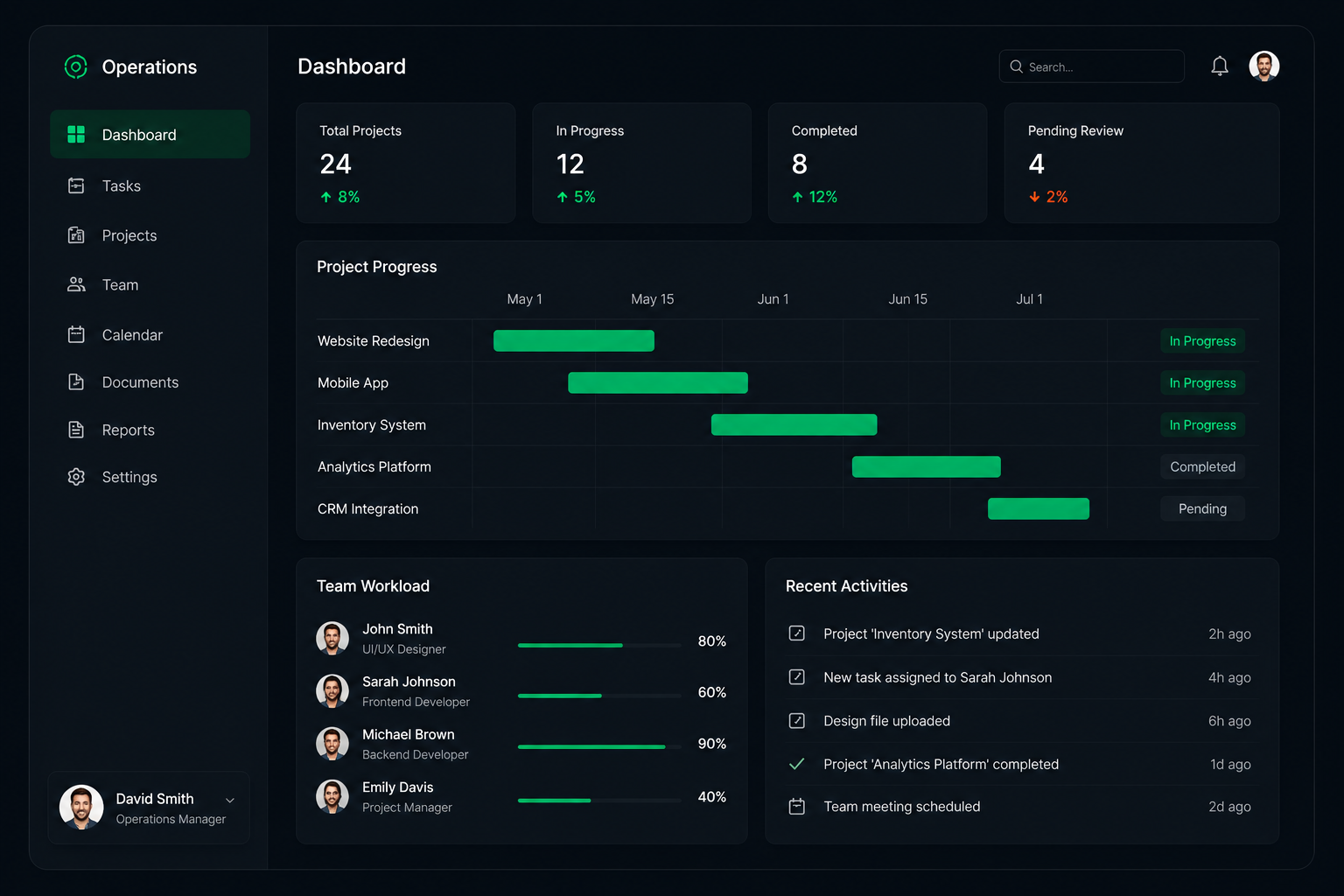The height and width of the screenshot is (896, 1344).
Task: Click the Documents file icon
Action: click(76, 381)
